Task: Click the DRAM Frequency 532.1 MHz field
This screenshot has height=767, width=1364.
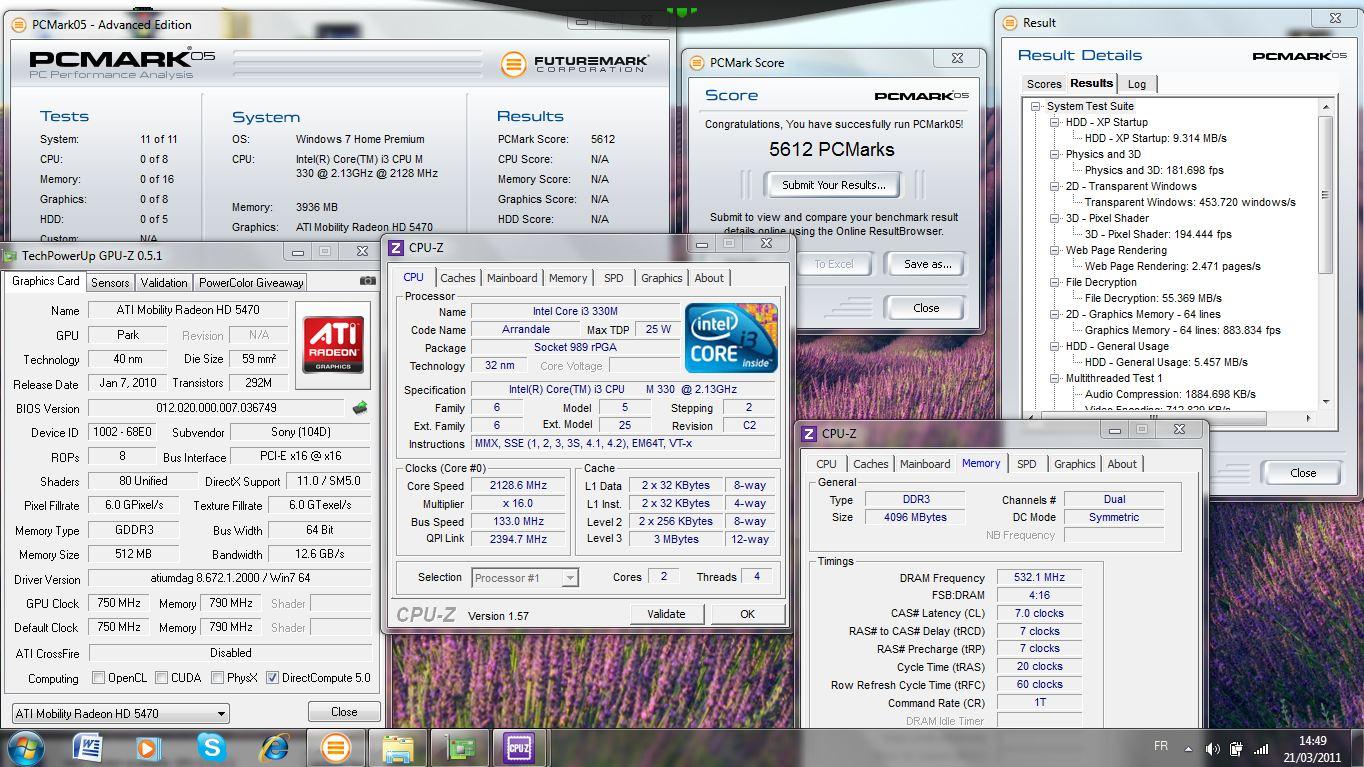Action: pos(1040,577)
